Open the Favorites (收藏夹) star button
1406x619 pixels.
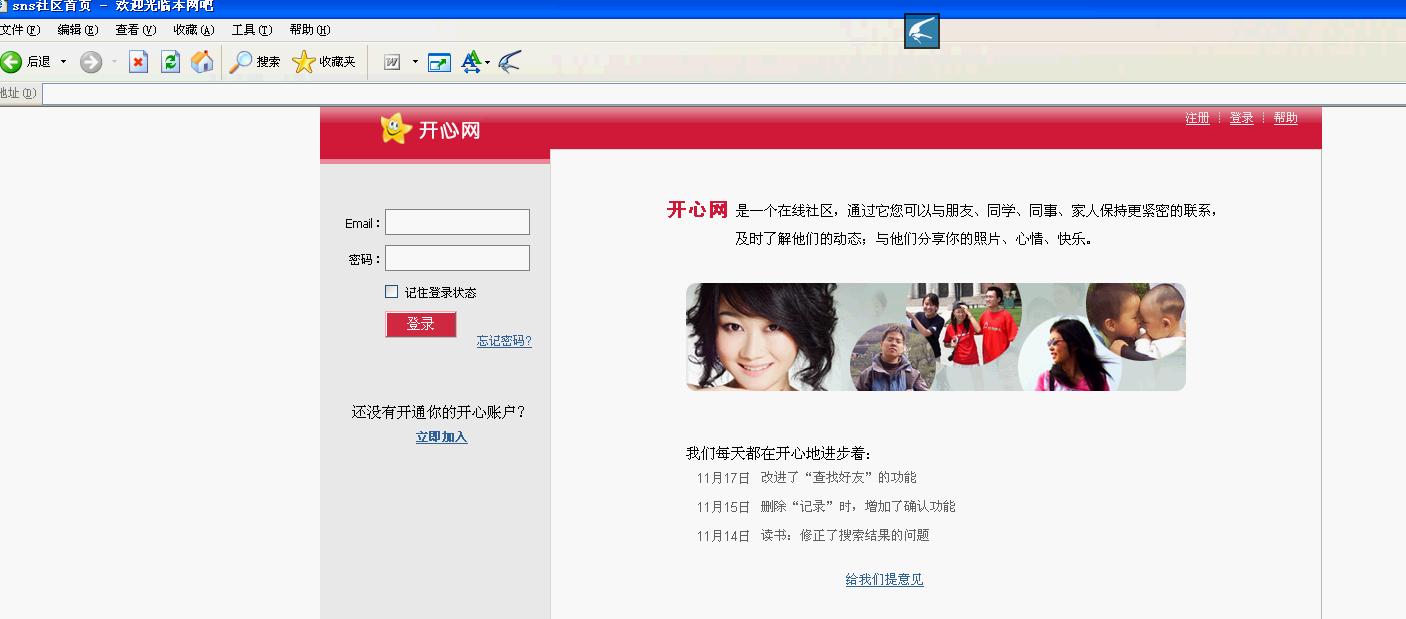[x=324, y=62]
